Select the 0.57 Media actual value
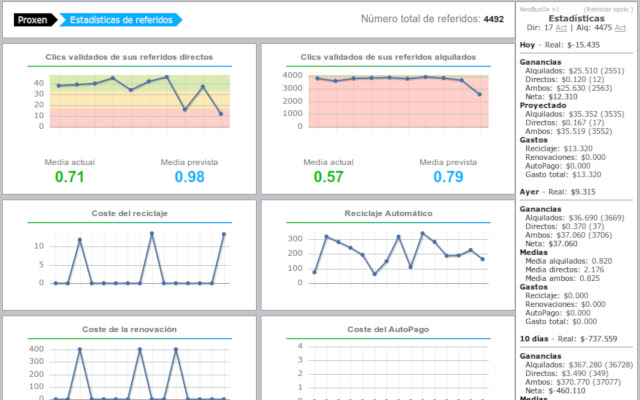 pyautogui.click(x=328, y=177)
